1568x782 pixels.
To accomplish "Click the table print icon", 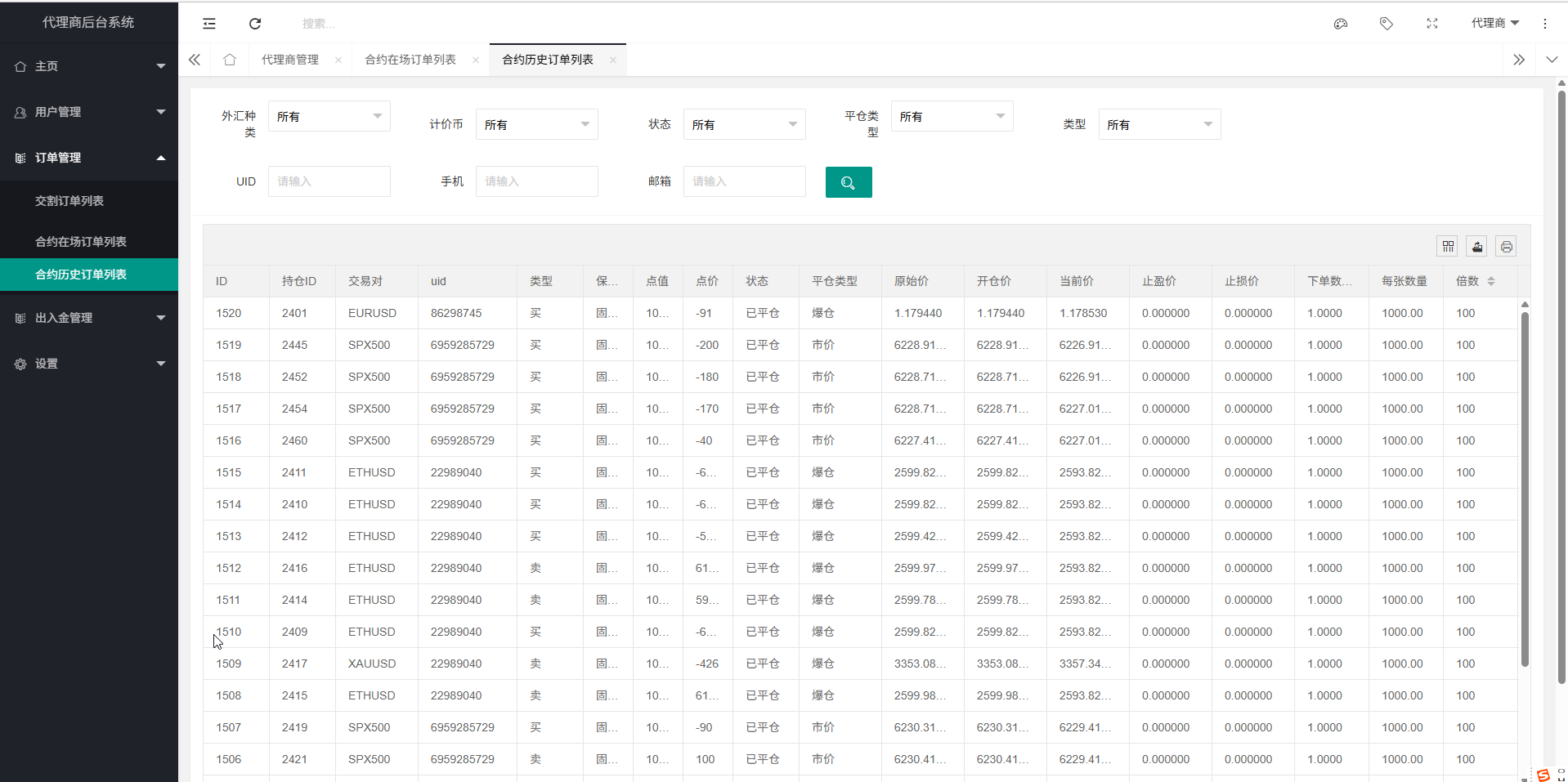I will click(x=1506, y=247).
